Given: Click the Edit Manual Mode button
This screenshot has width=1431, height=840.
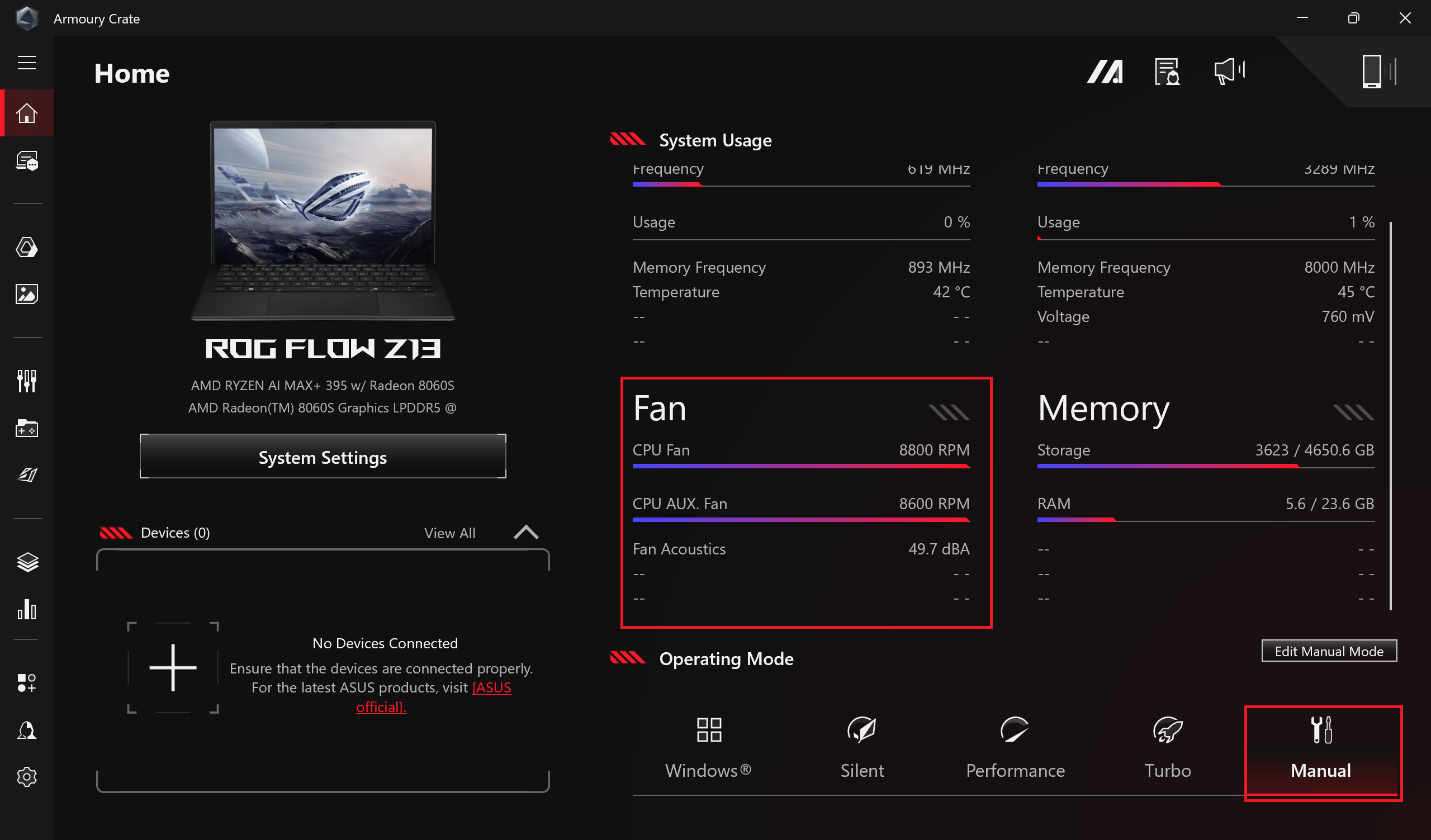Looking at the screenshot, I should (x=1329, y=651).
